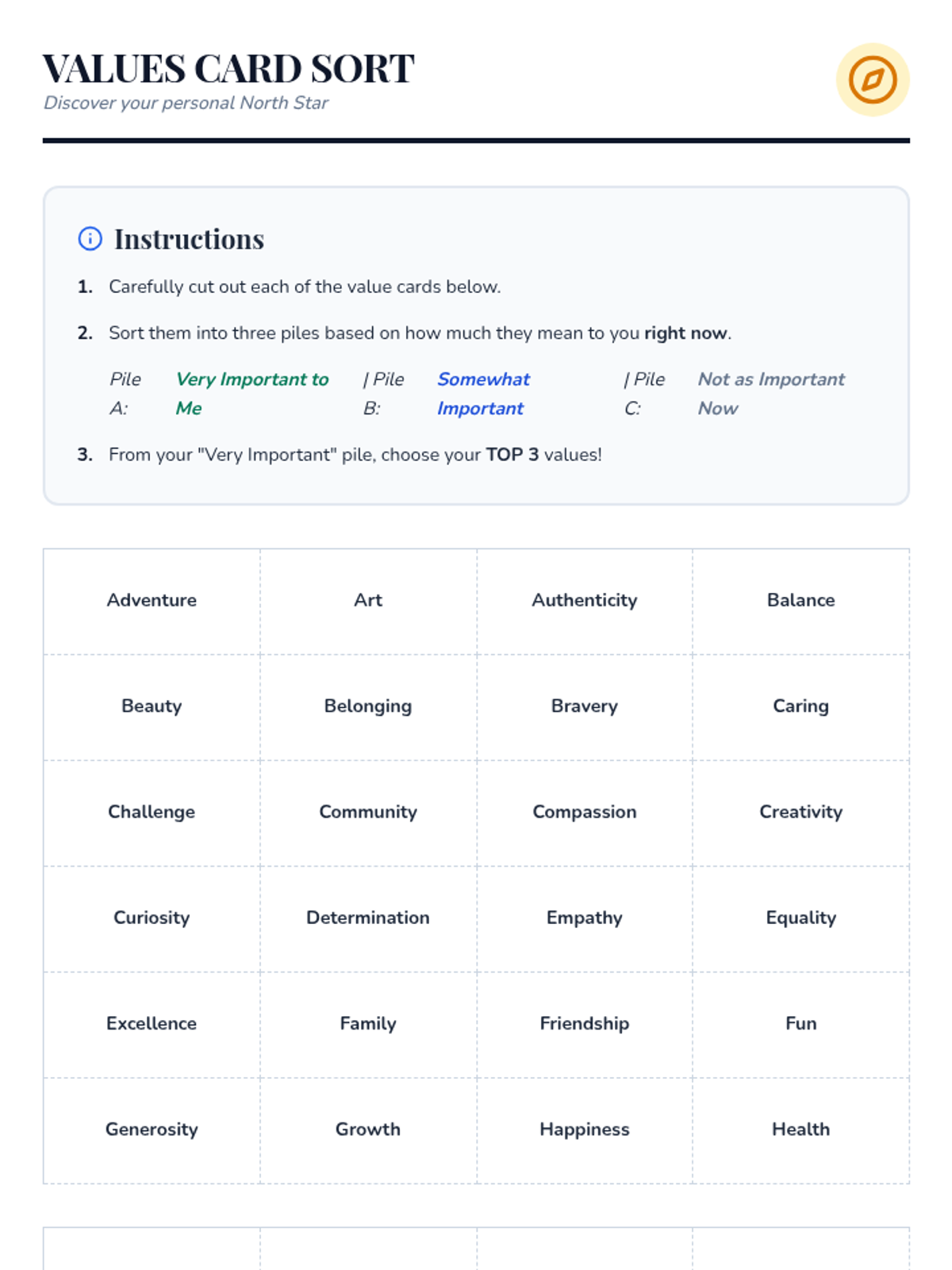
Task: Select the Community card
Action: 368,812
